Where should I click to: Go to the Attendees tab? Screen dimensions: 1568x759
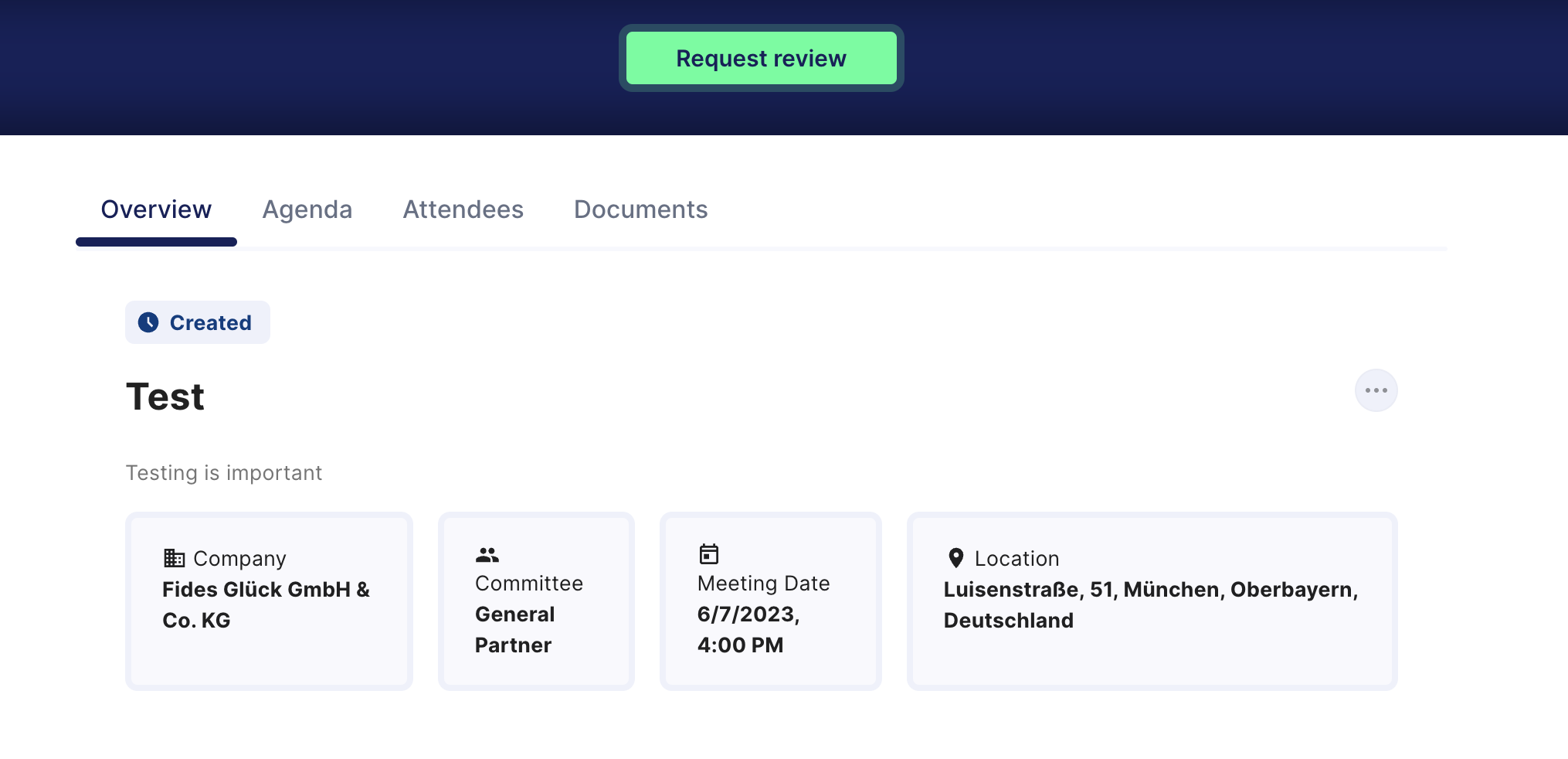[x=463, y=209]
